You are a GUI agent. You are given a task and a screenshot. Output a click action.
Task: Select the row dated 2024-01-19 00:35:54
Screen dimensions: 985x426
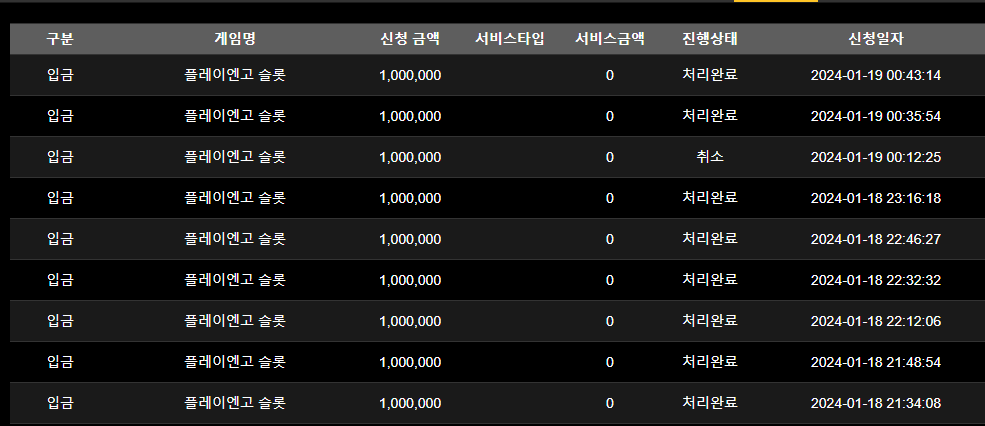click(x=498, y=116)
